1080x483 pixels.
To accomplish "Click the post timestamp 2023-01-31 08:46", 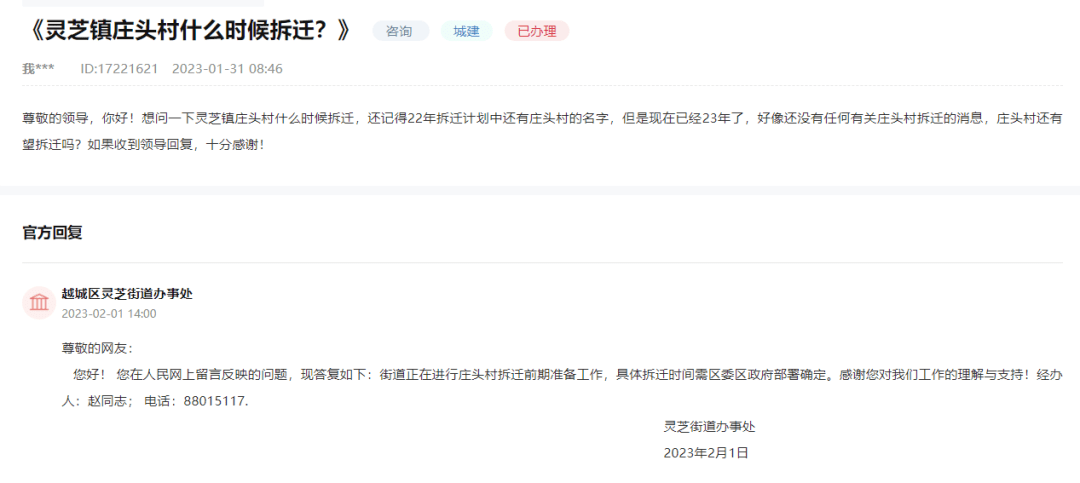I will coord(227,69).
